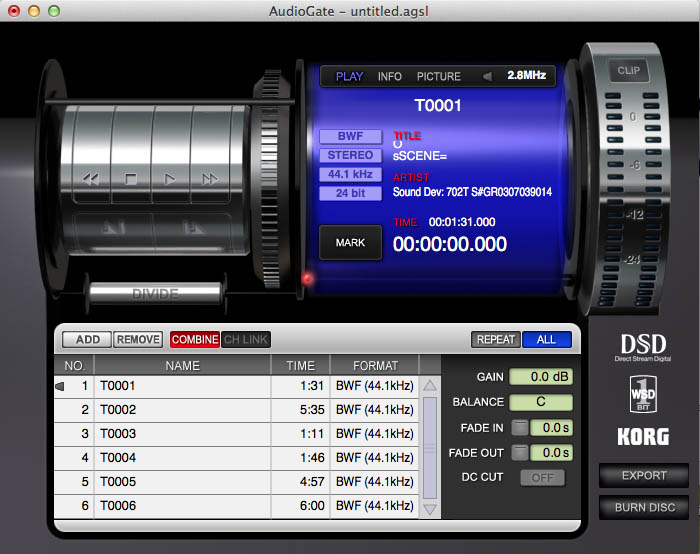This screenshot has height=554, width=700.
Task: Toggle the FADE OUT enable switch
Action: tap(520, 453)
